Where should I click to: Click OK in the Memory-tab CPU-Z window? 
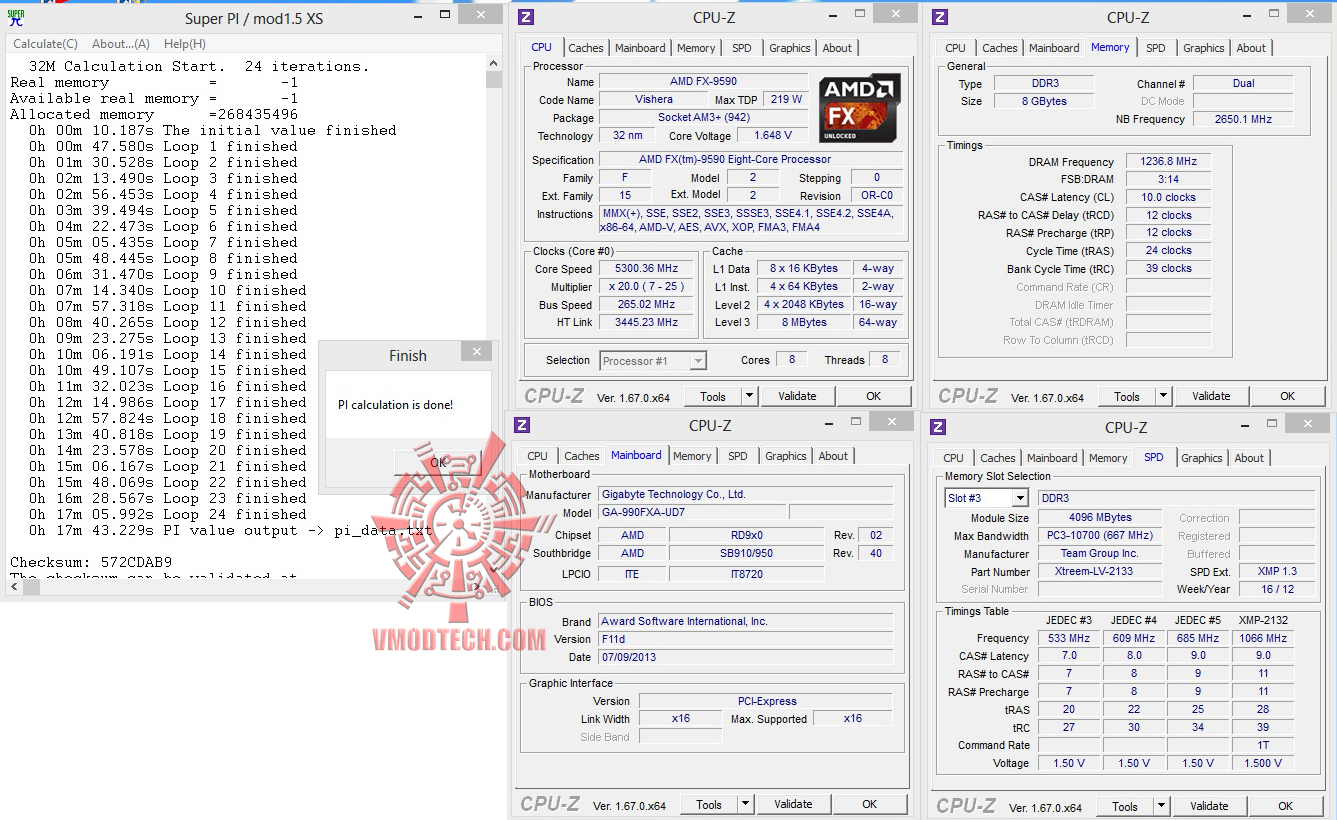(1288, 396)
